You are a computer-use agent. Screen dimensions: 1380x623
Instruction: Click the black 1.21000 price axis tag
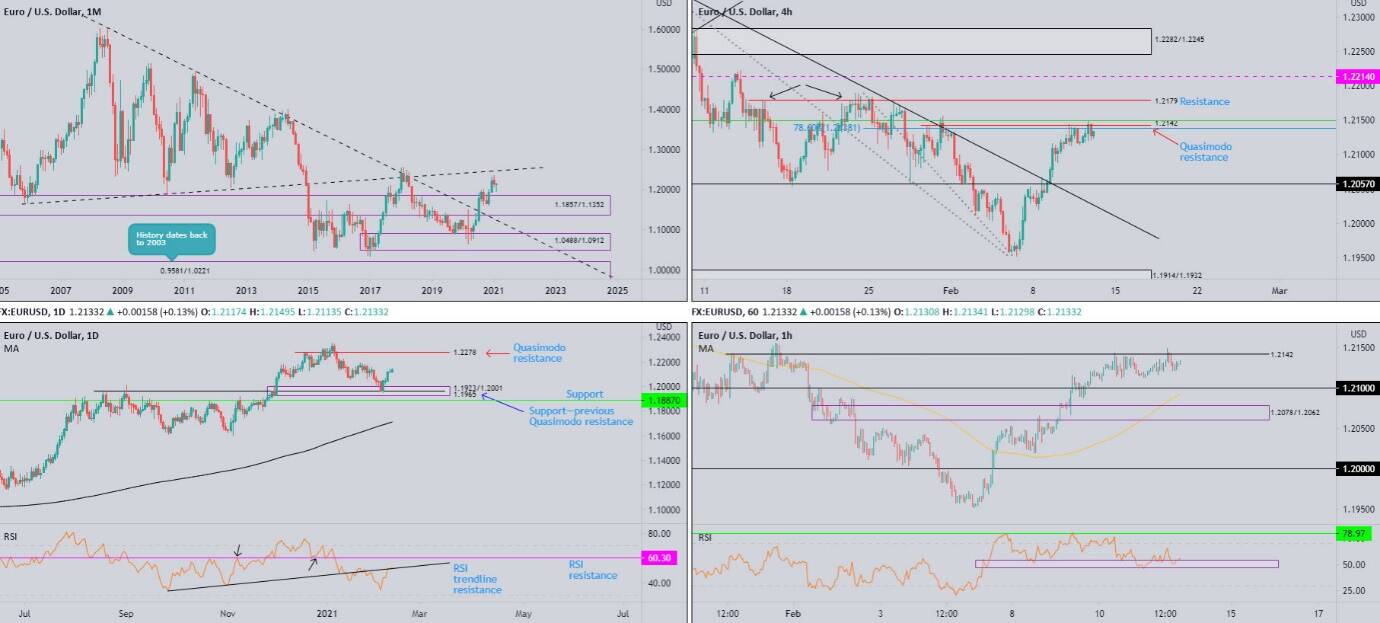(1358, 388)
